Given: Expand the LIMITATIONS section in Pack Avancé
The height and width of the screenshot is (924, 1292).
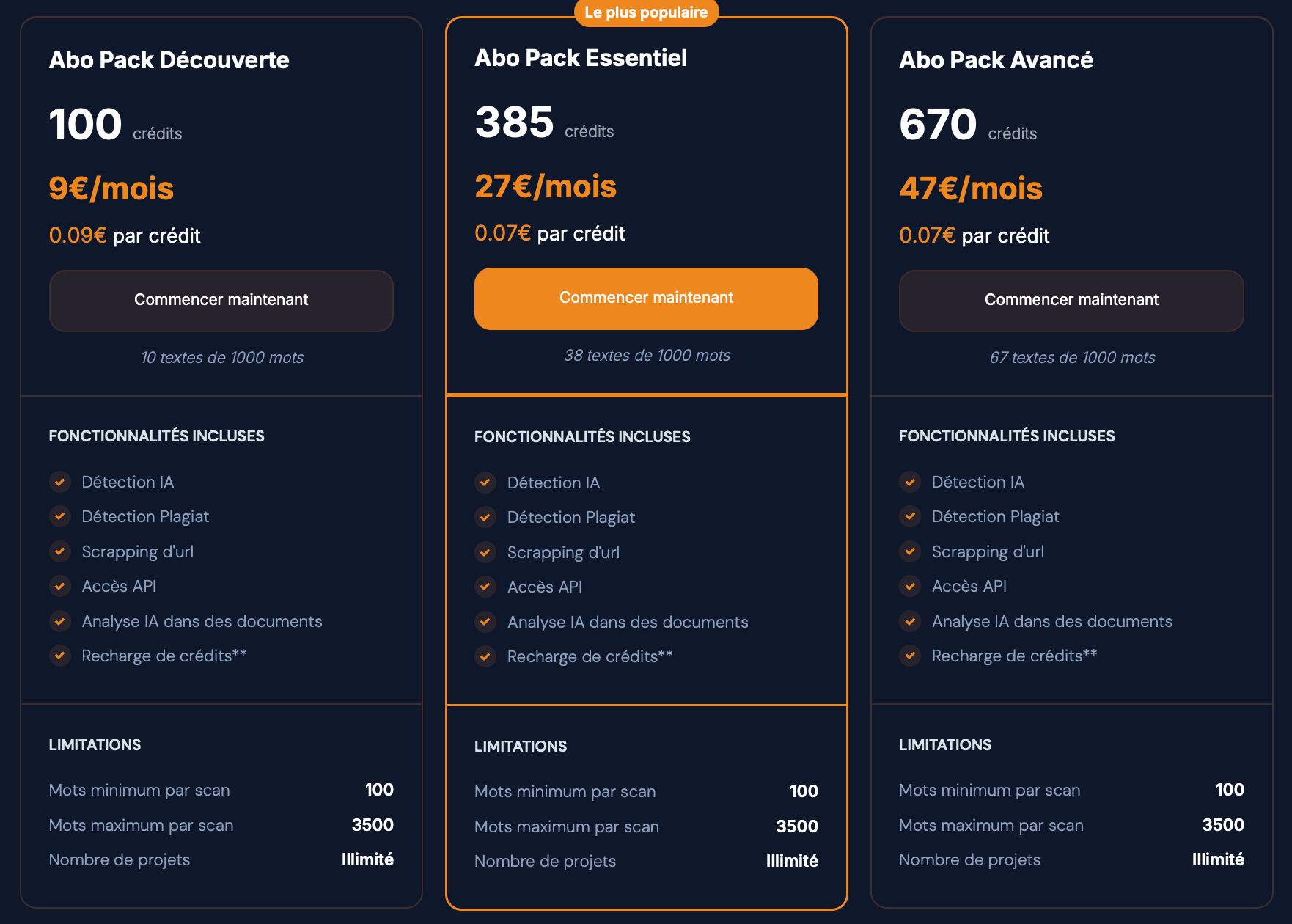Looking at the screenshot, I should click(x=944, y=744).
